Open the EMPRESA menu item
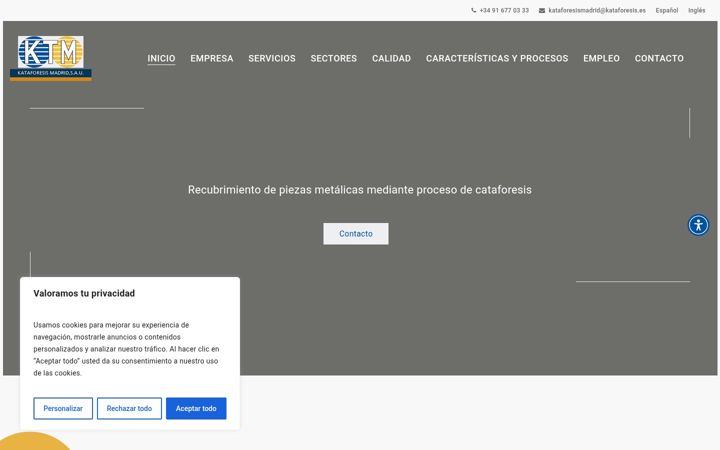Viewport: 720px width, 450px height. (212, 58)
